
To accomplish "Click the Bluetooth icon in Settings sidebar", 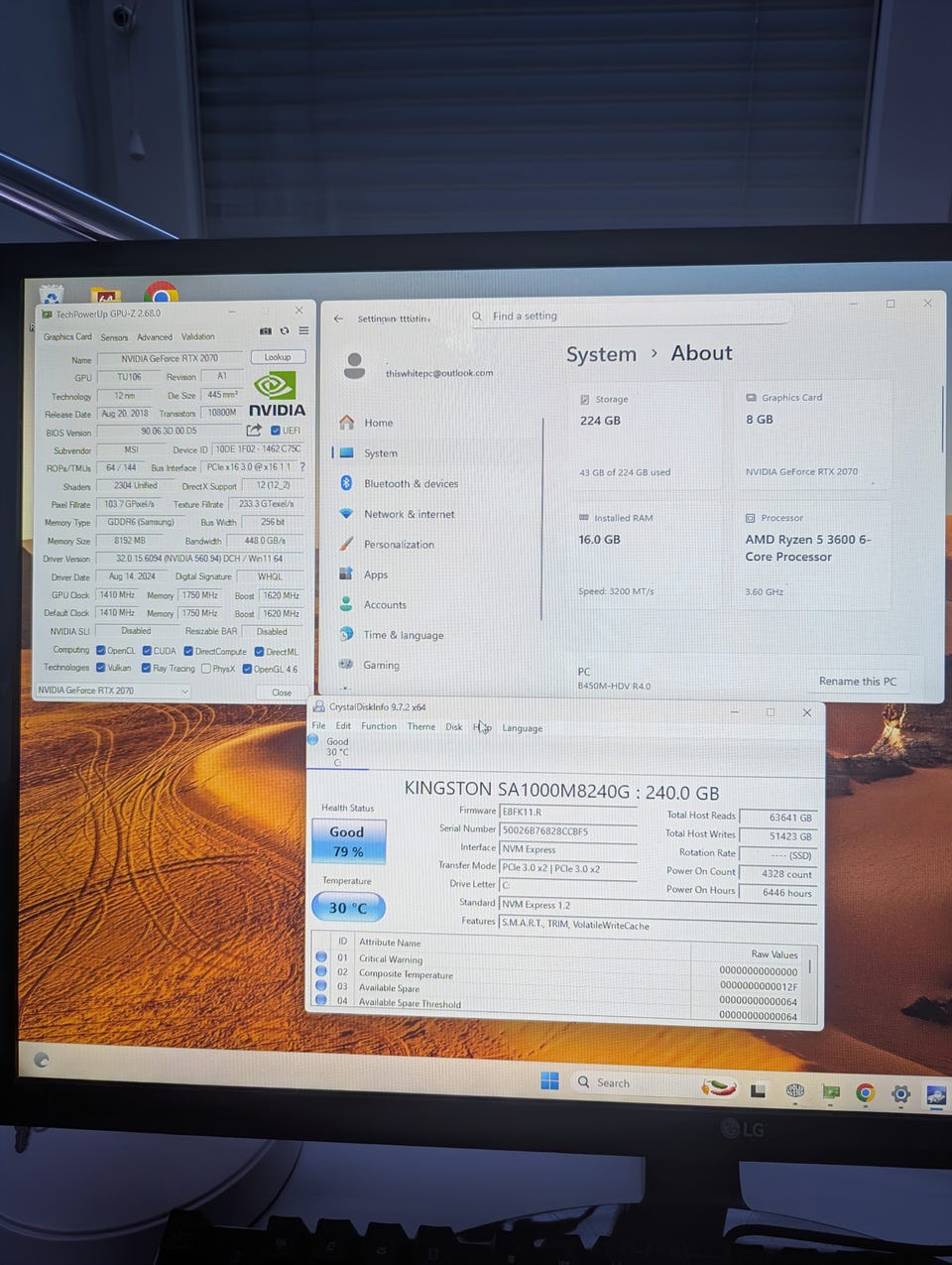I will [346, 483].
